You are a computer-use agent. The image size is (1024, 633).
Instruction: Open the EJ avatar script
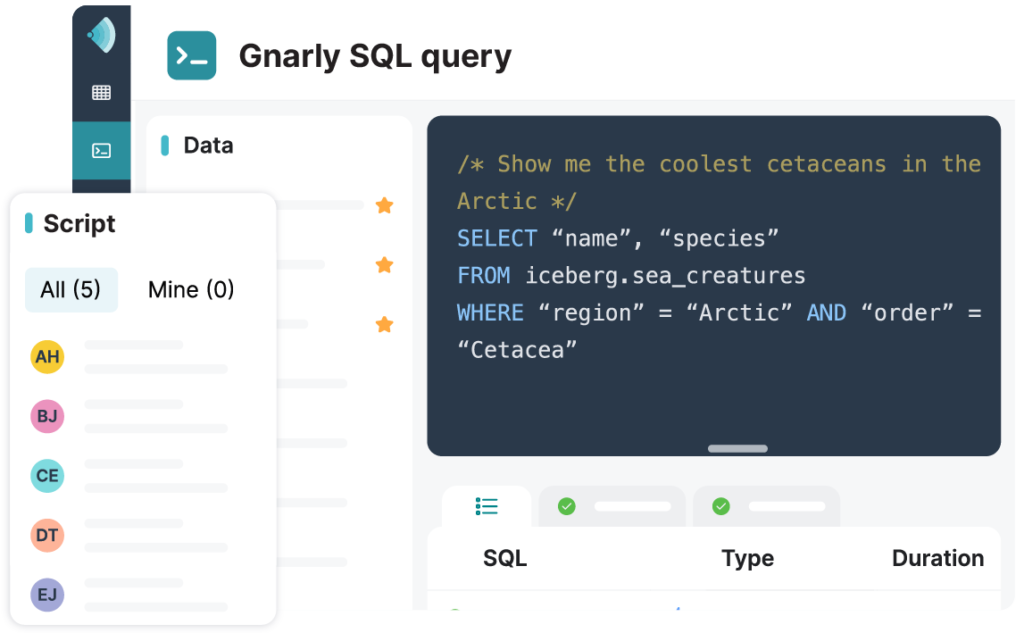129,594
